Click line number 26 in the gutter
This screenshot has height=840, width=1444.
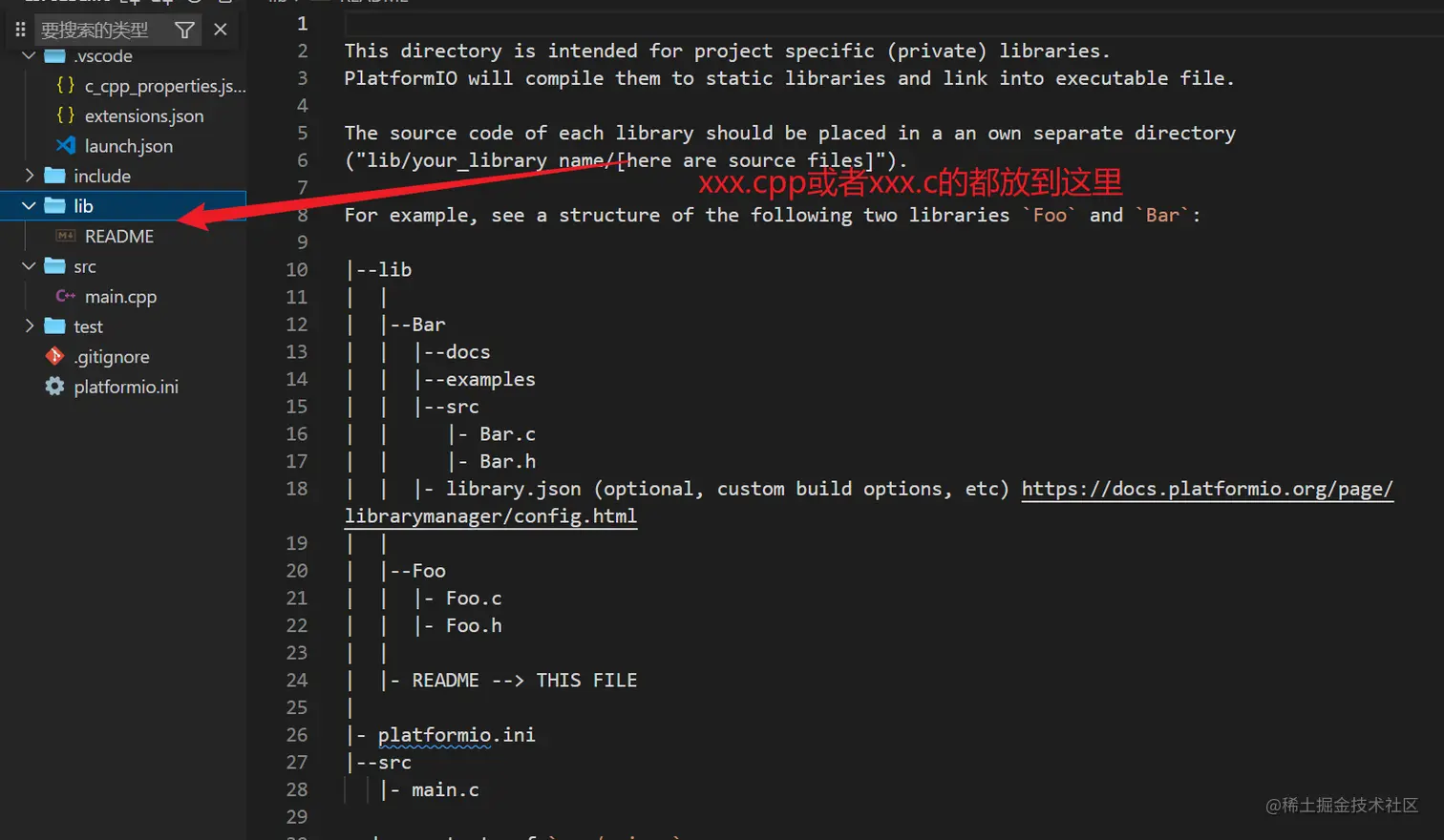(x=297, y=735)
